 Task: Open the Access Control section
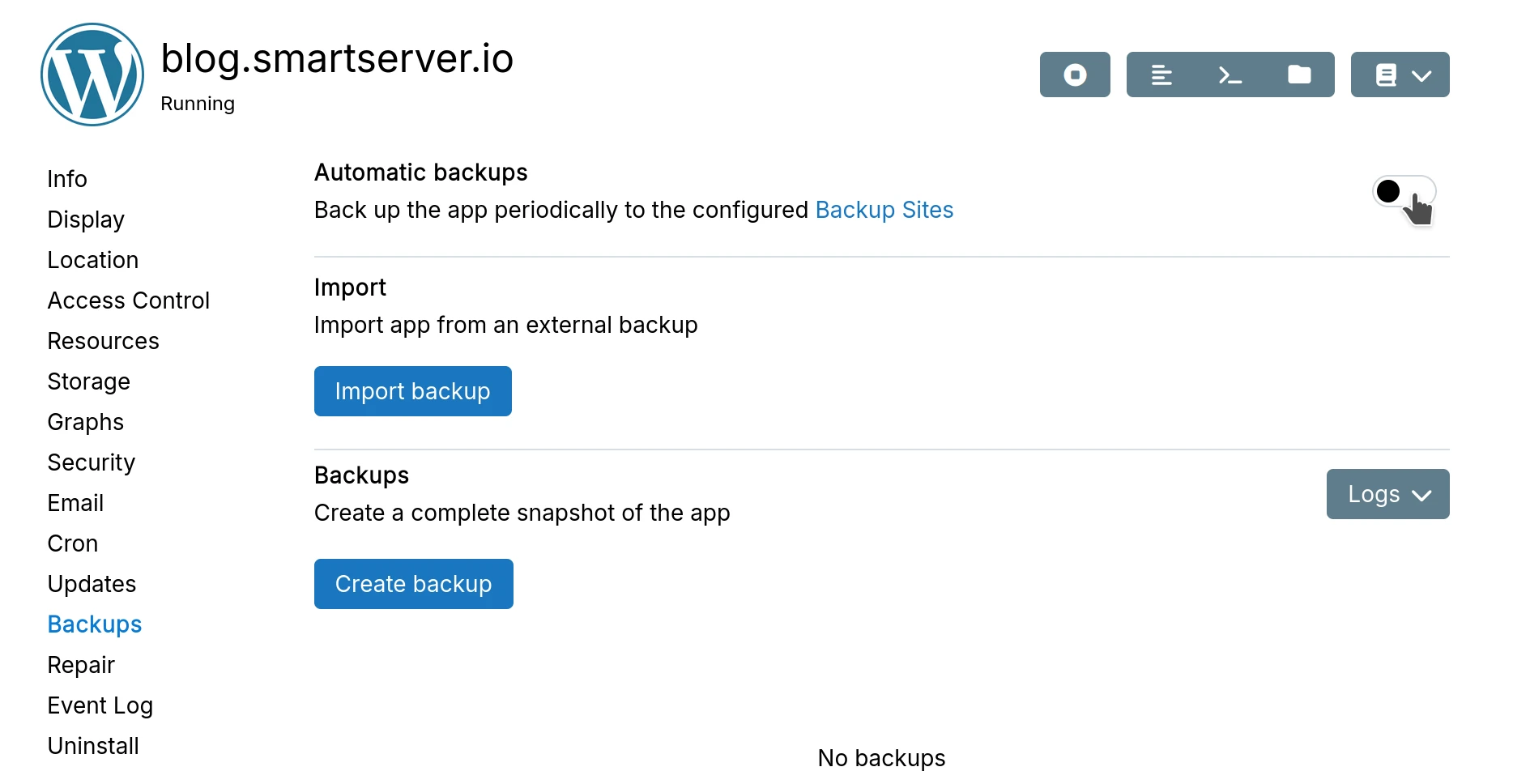(x=129, y=300)
